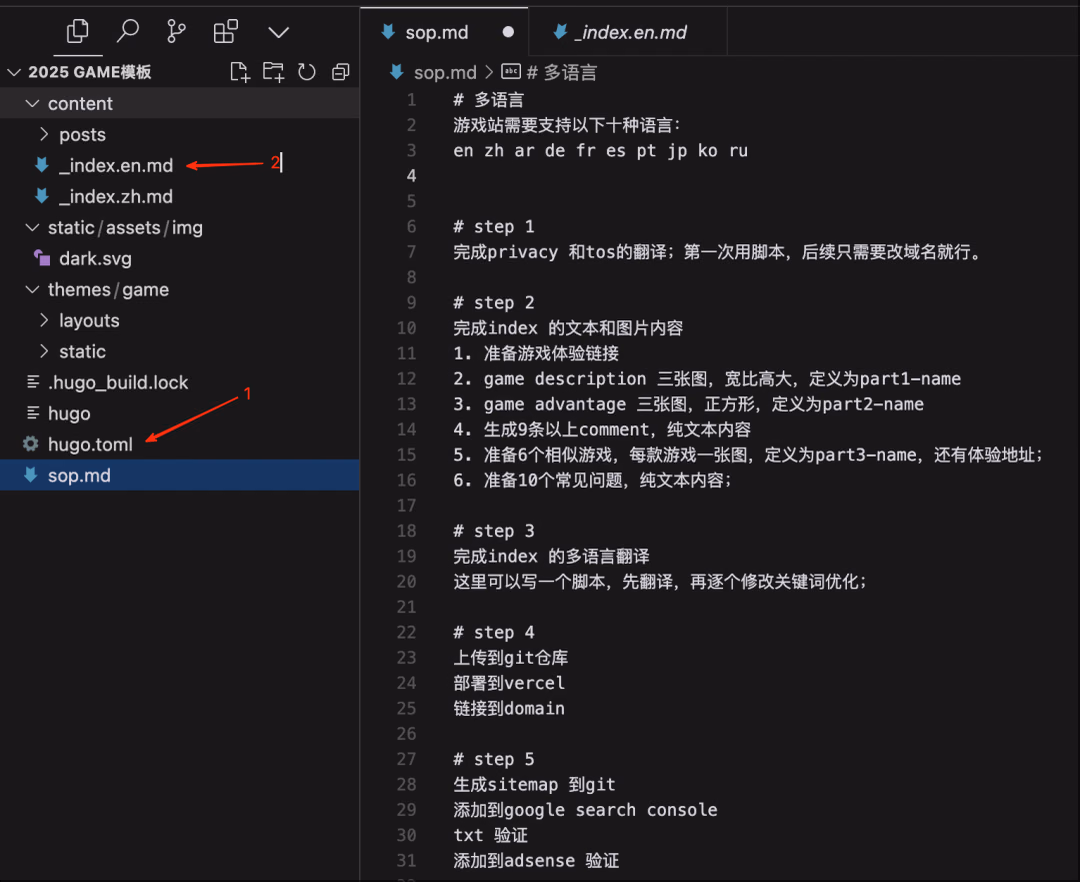Click the '# step 5' heading
1080x882 pixels.
[x=494, y=759]
